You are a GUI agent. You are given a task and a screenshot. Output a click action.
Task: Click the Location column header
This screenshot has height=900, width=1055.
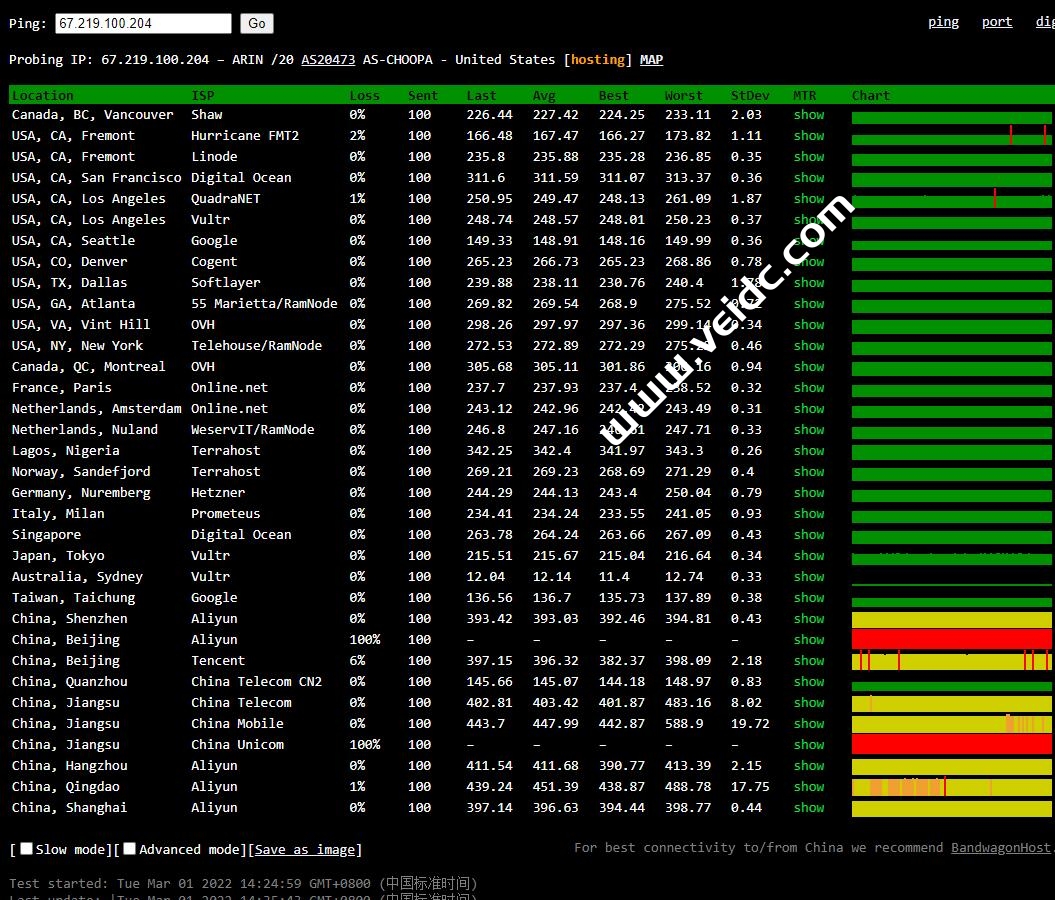43,96
